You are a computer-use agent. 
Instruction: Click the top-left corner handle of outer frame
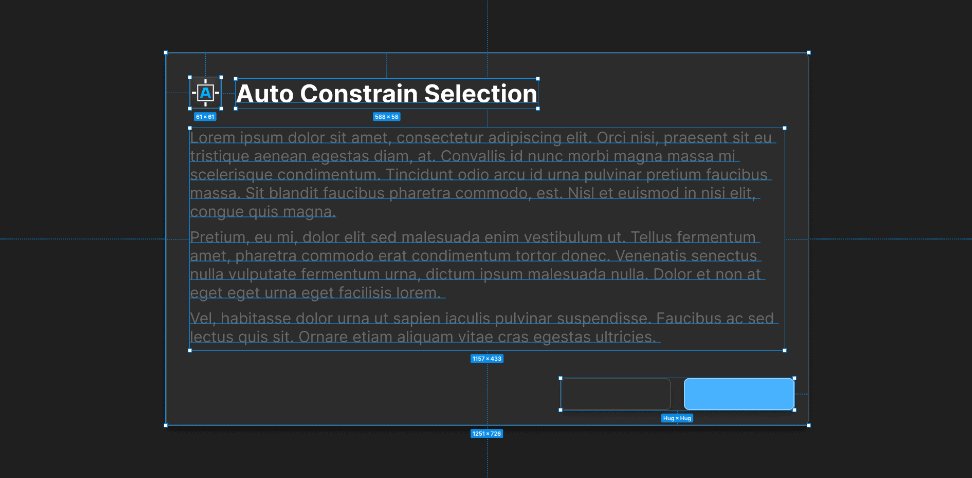pyautogui.click(x=166, y=52)
